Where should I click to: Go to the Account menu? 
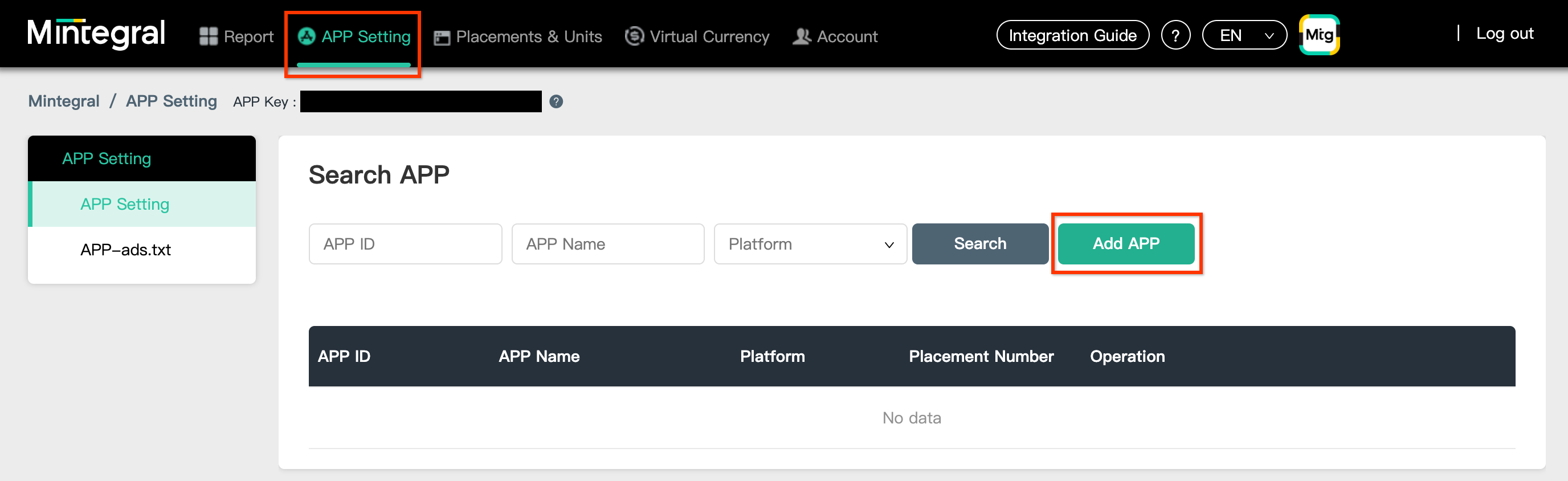click(846, 36)
